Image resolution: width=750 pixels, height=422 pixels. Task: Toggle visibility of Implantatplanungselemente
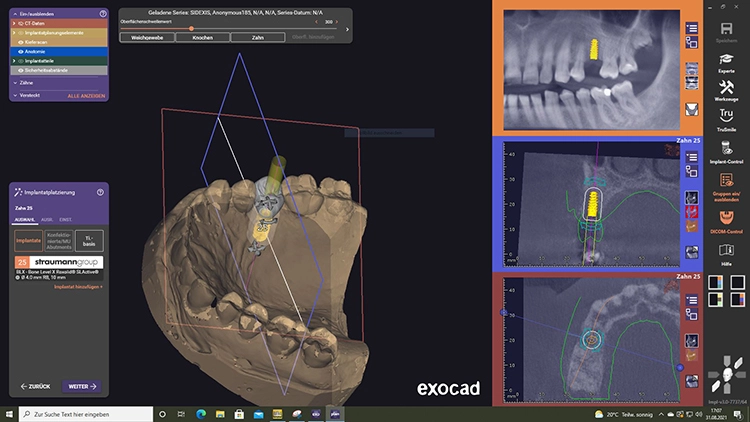click(21, 33)
